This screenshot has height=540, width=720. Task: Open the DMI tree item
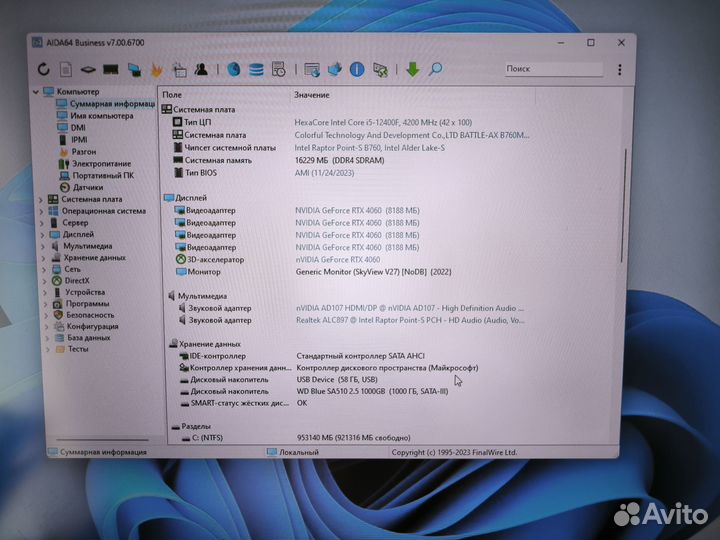(x=72, y=128)
